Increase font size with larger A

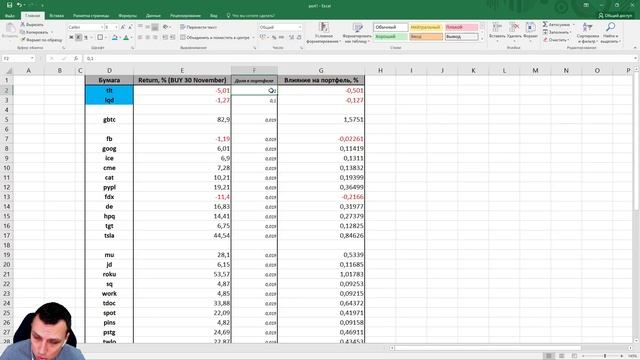pos(123,27)
